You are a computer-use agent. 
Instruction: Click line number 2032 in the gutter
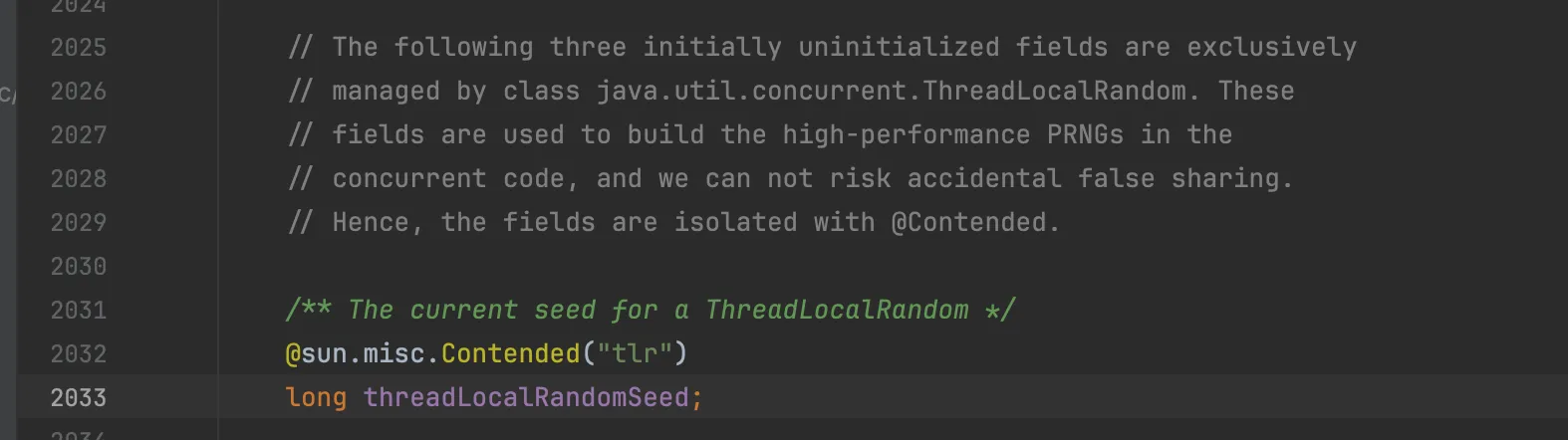pos(78,354)
